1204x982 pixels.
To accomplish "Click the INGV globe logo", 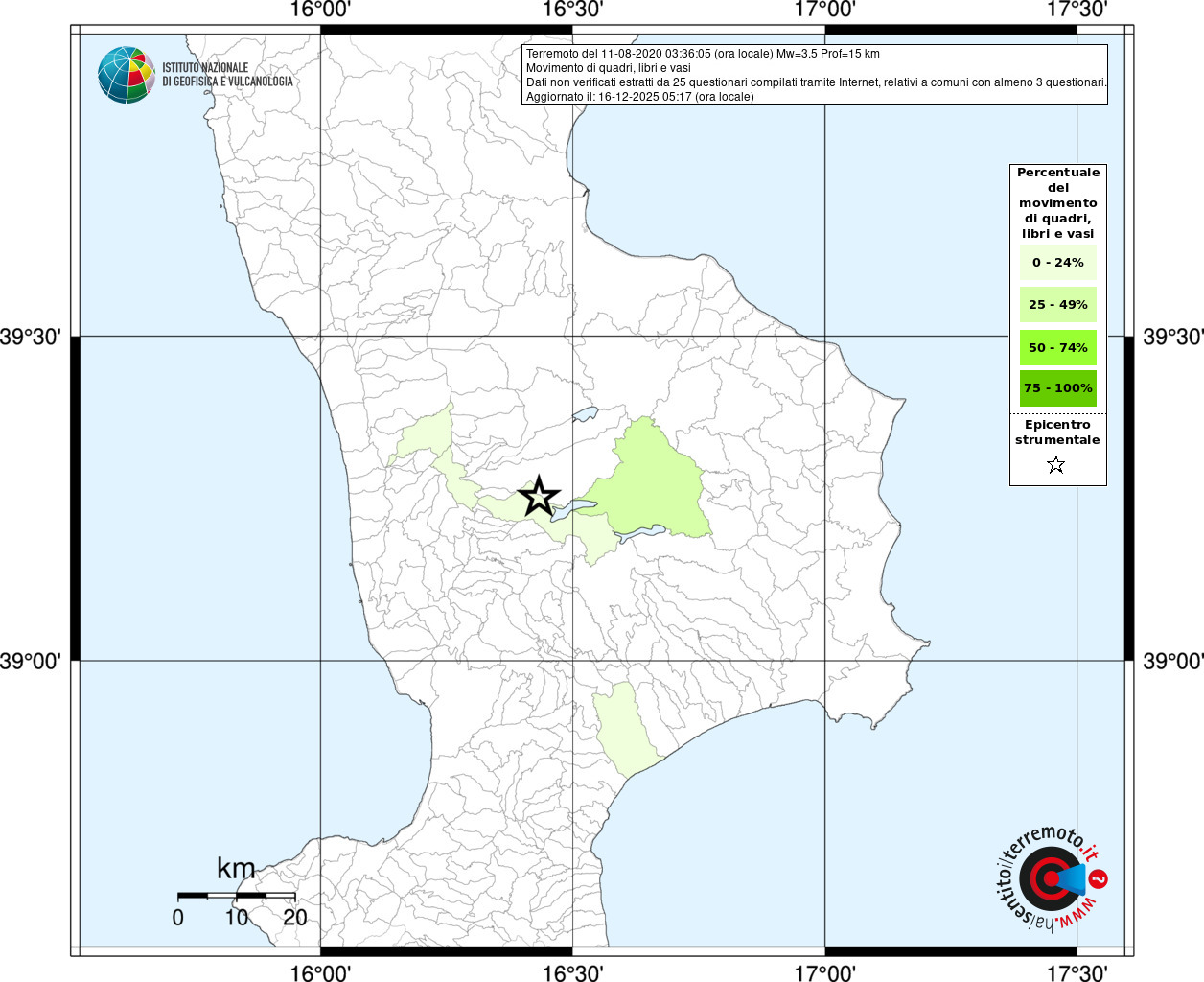I will [x=127, y=75].
